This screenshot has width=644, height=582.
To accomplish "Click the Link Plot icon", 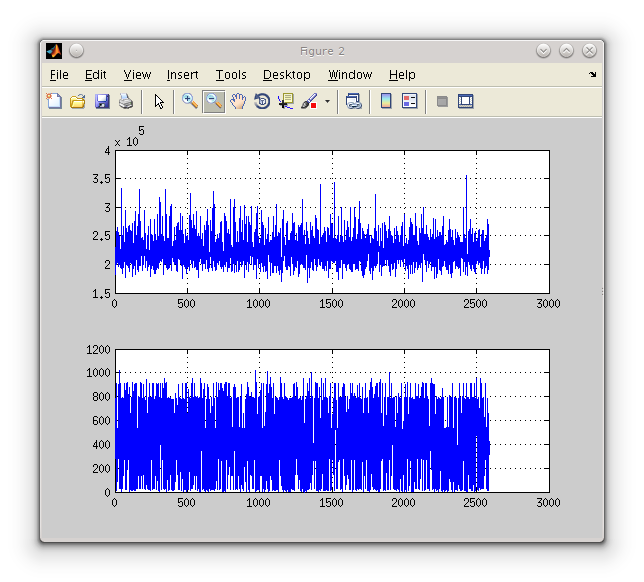I will 353,101.
